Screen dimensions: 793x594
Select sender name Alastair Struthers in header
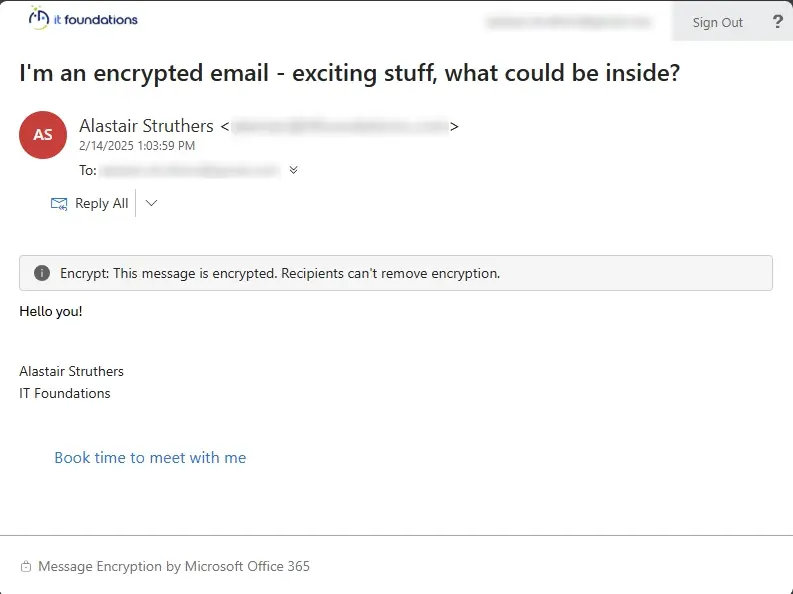146,126
